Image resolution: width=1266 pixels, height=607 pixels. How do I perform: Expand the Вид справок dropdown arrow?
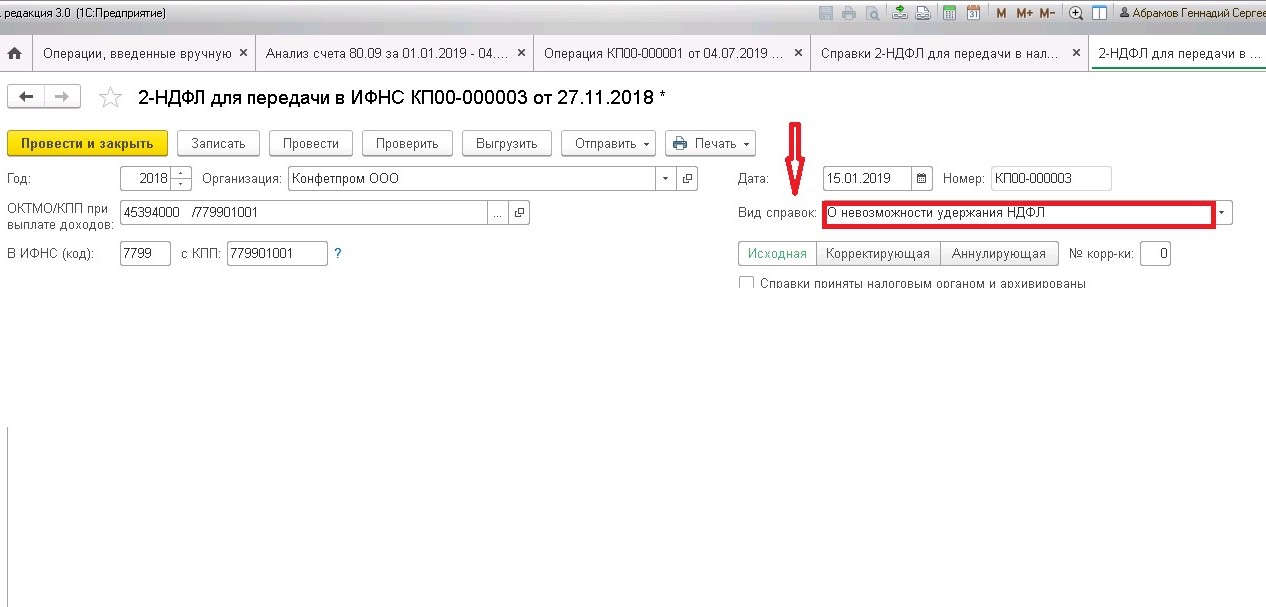pyautogui.click(x=1223, y=213)
